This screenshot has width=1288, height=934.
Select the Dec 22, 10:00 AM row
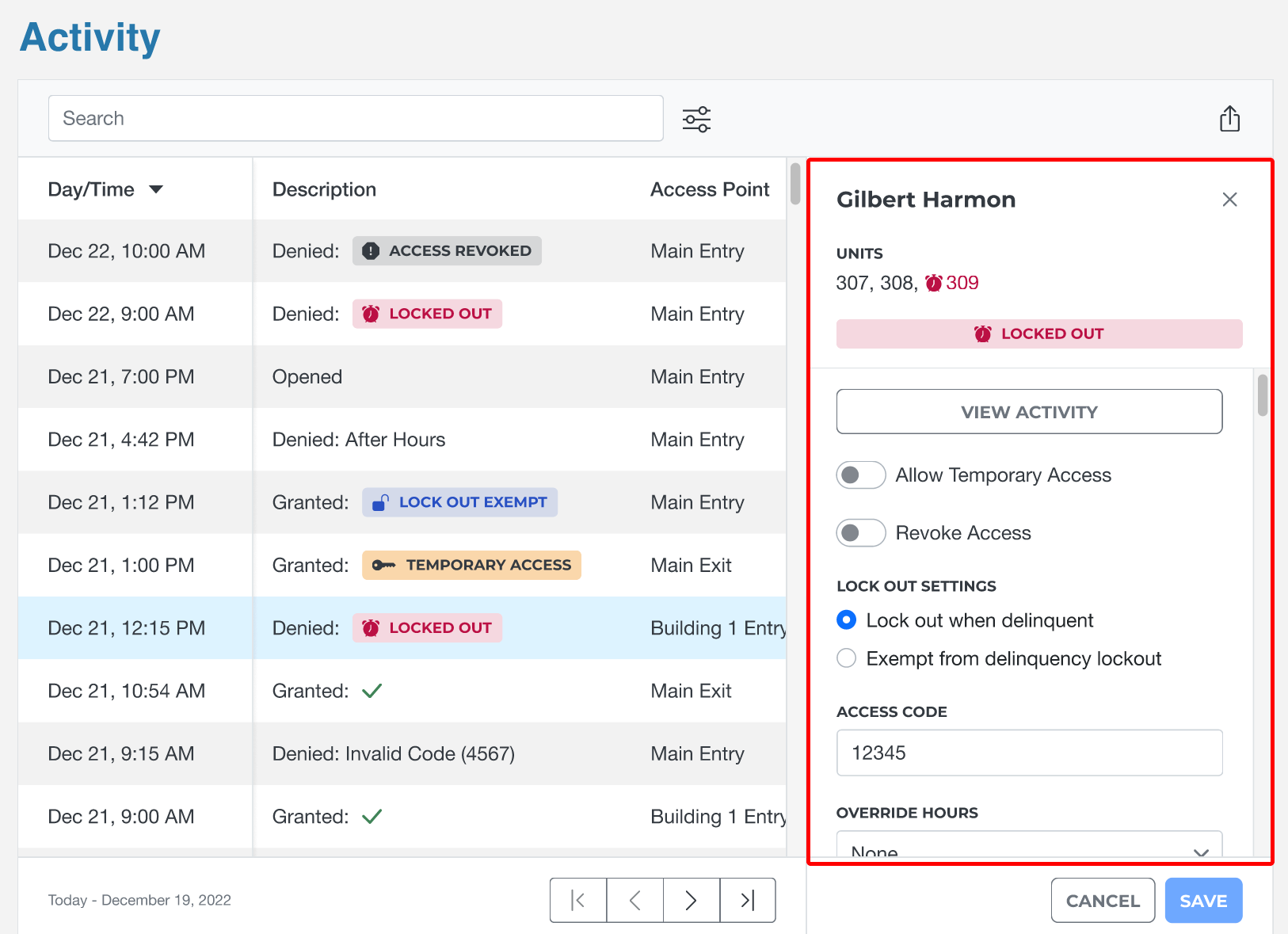402,251
